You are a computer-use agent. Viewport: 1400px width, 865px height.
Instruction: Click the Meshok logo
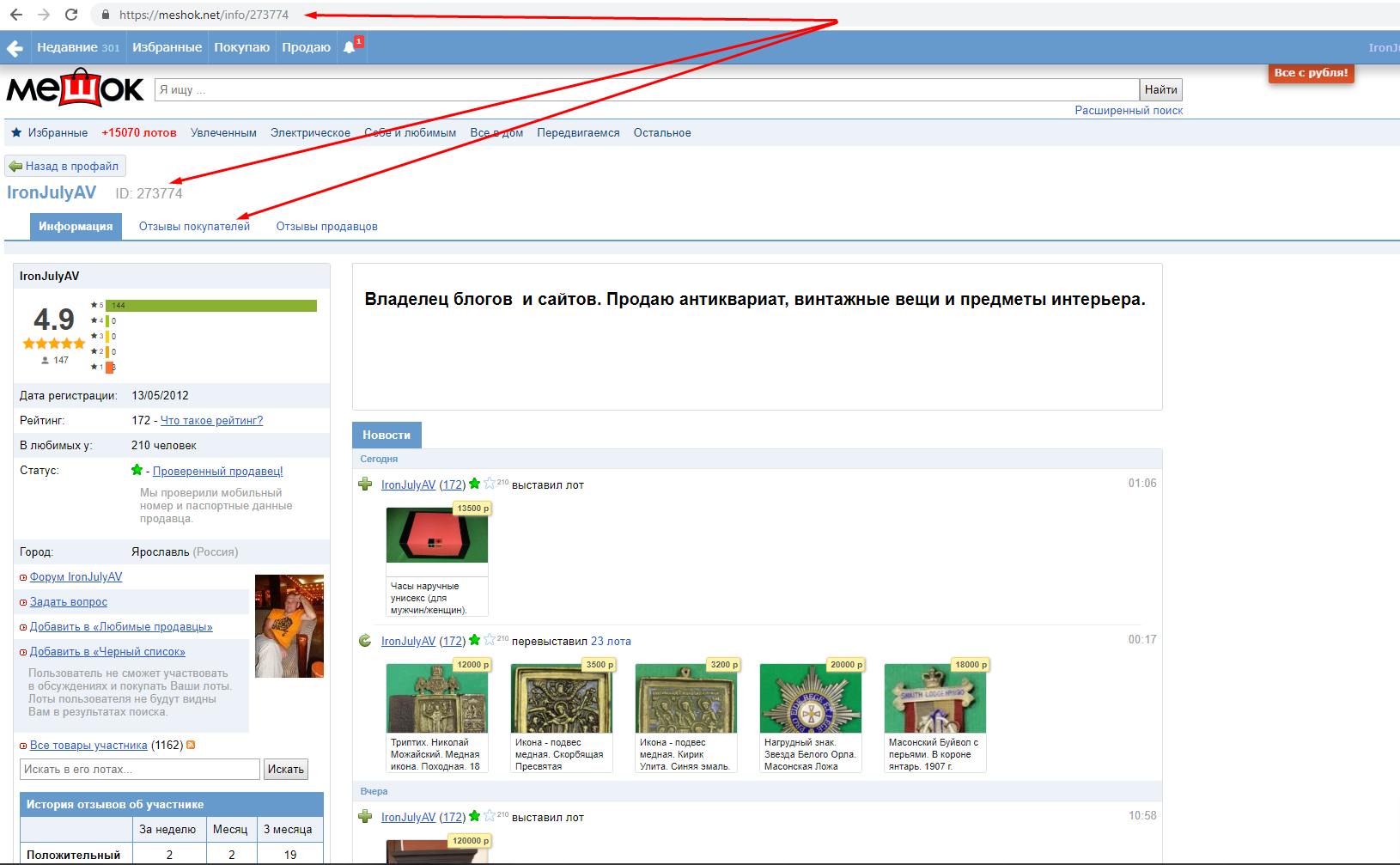[76, 88]
